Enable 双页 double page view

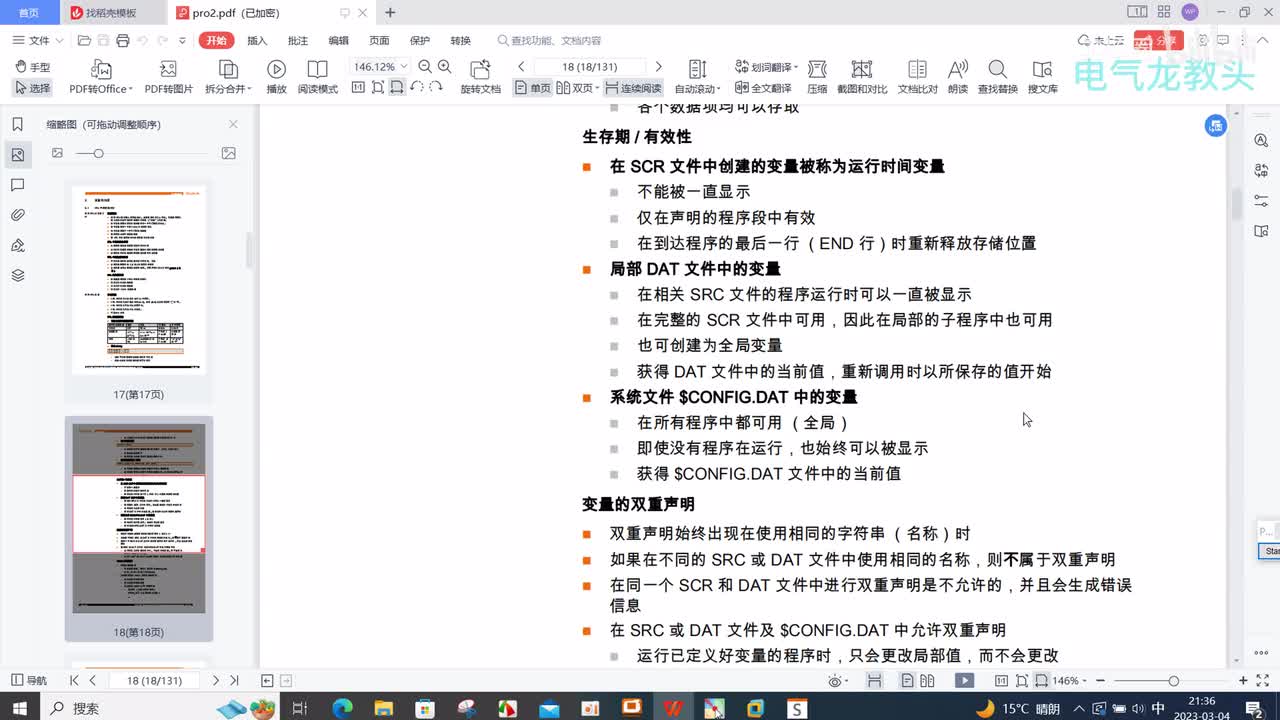tap(576, 88)
